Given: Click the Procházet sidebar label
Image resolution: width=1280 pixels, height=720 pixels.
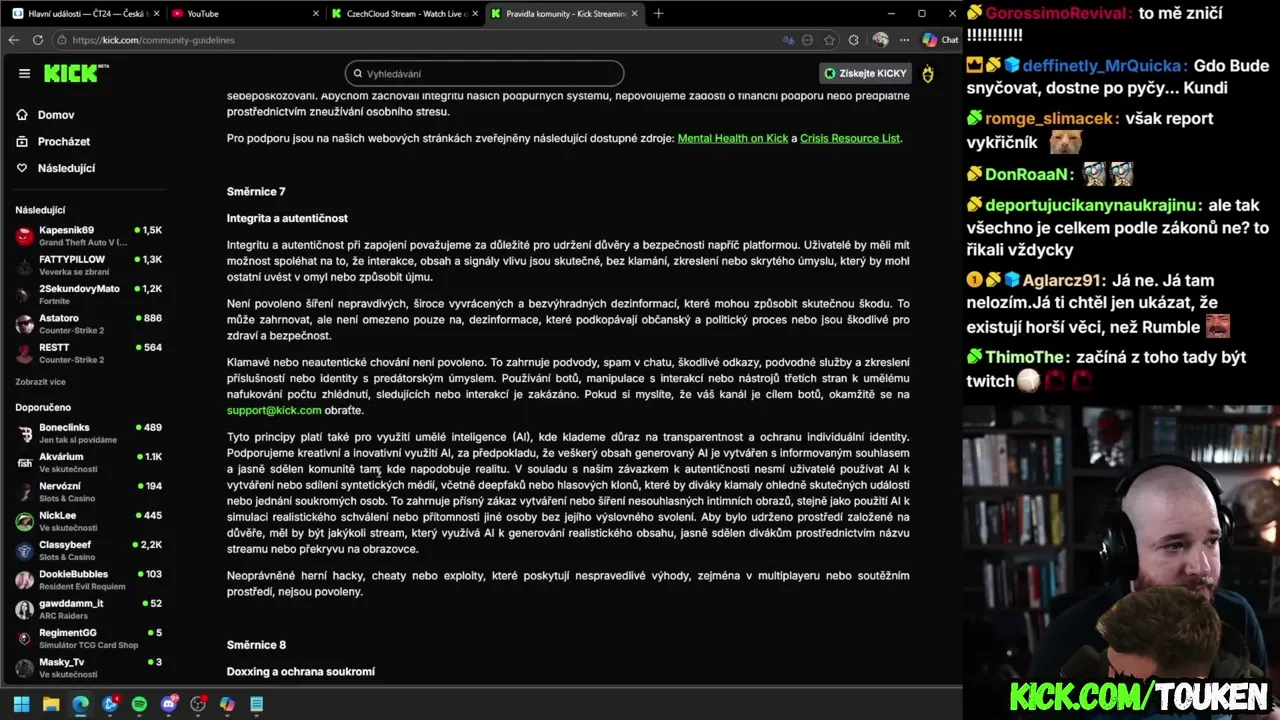Looking at the screenshot, I should coord(64,141).
